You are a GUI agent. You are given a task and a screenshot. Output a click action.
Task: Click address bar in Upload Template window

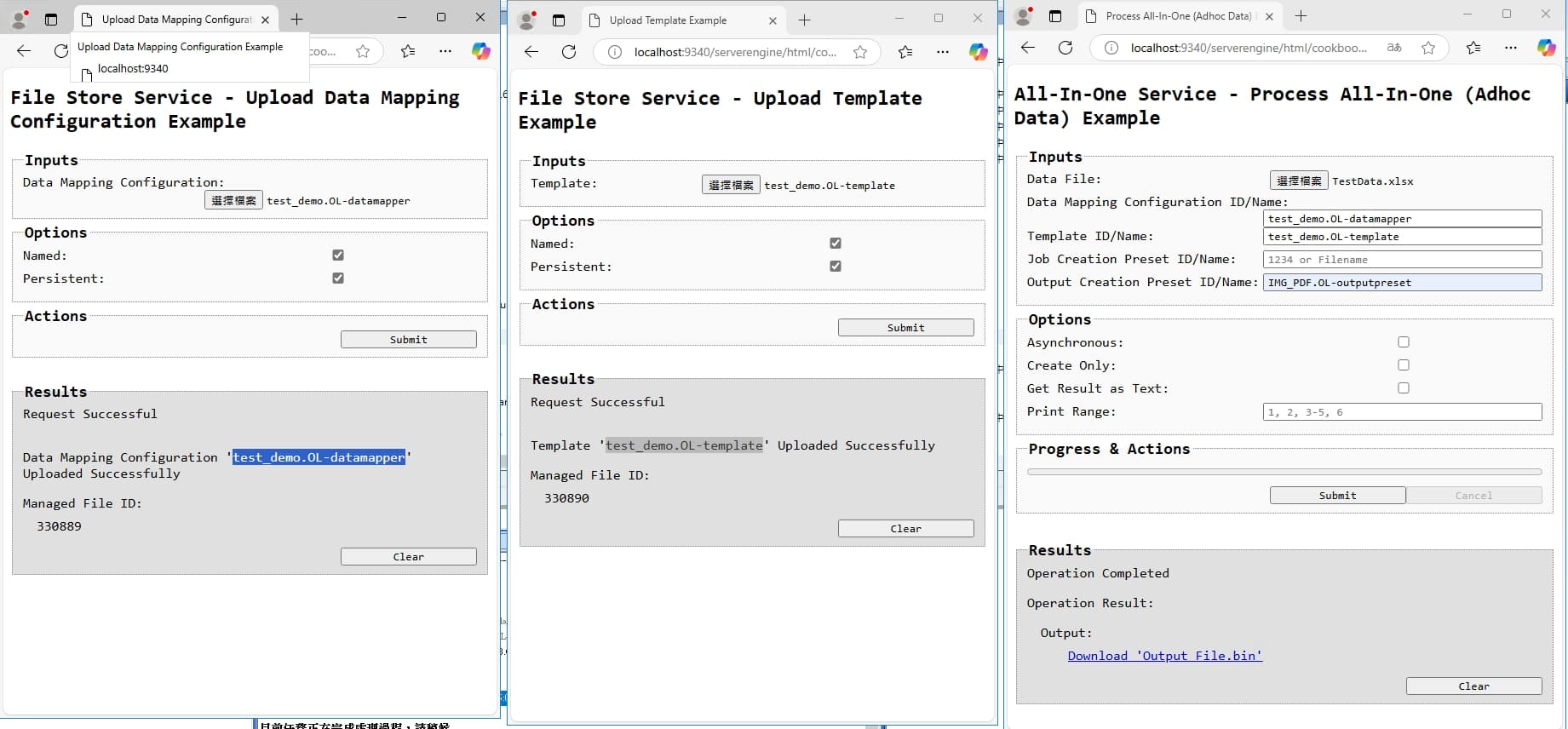tap(735, 52)
